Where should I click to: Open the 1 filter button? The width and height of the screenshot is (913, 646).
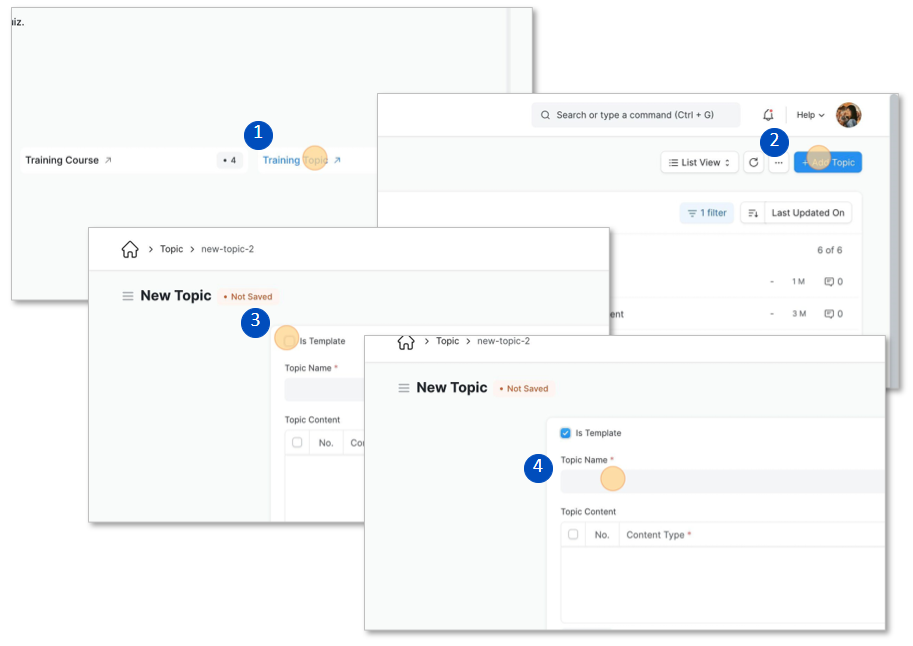pos(706,213)
